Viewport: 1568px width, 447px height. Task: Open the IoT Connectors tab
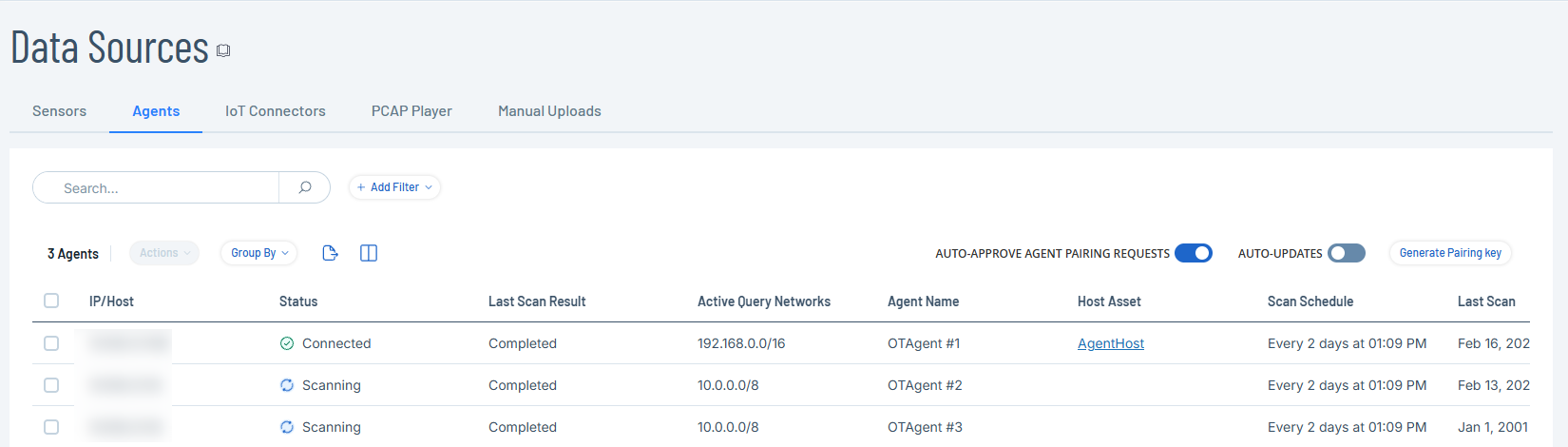[x=275, y=111]
